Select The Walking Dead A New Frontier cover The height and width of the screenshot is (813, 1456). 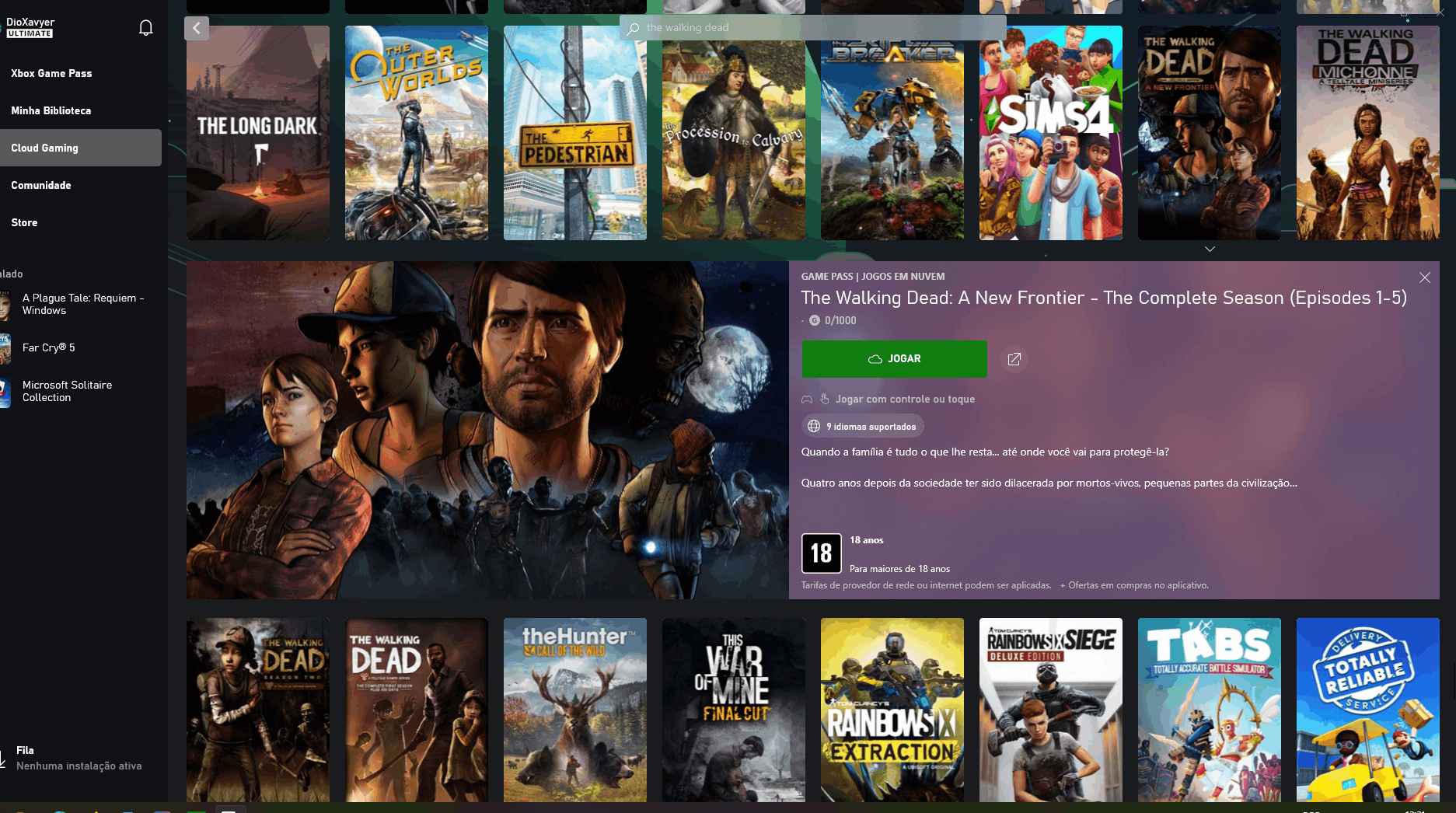(1210, 133)
